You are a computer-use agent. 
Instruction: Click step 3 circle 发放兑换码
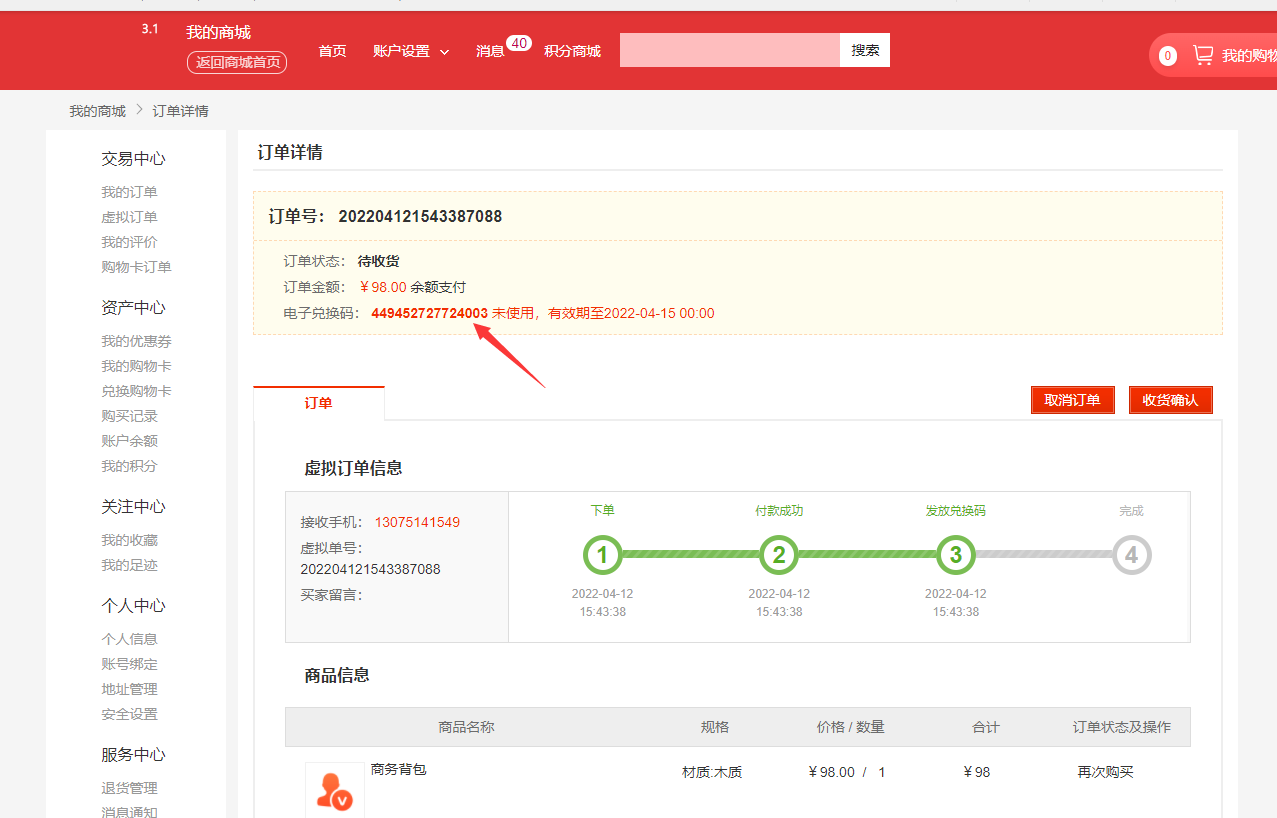(x=955, y=555)
